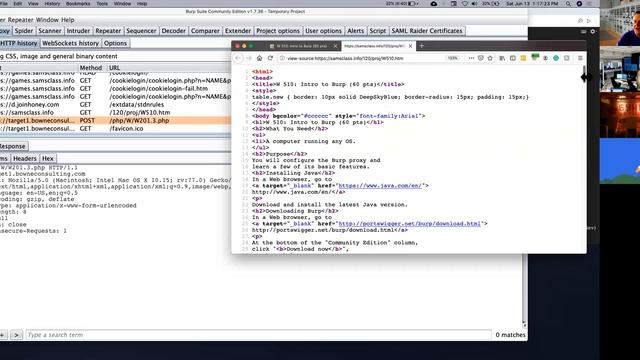Open the https://www.java.com/en/ source link
This screenshot has width=640, height=360.
pos(380,186)
